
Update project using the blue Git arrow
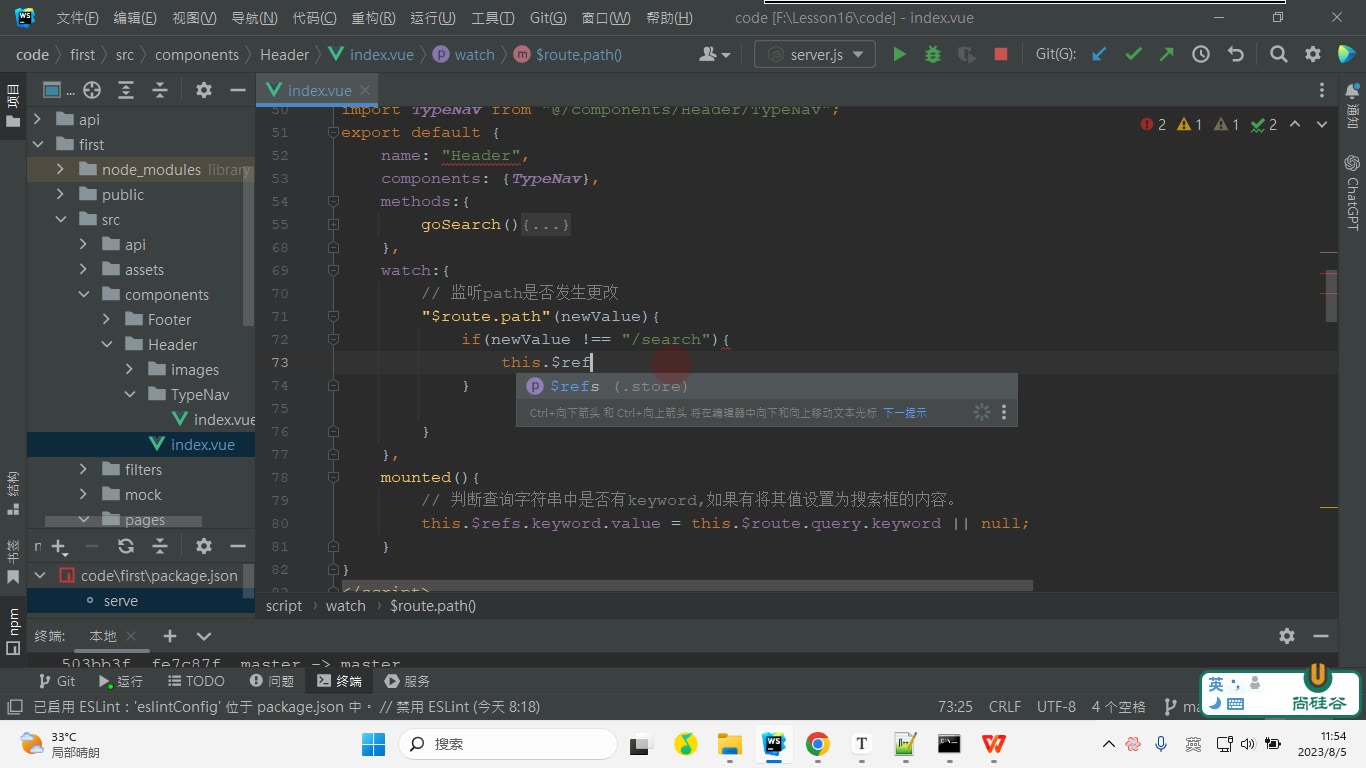click(1099, 55)
